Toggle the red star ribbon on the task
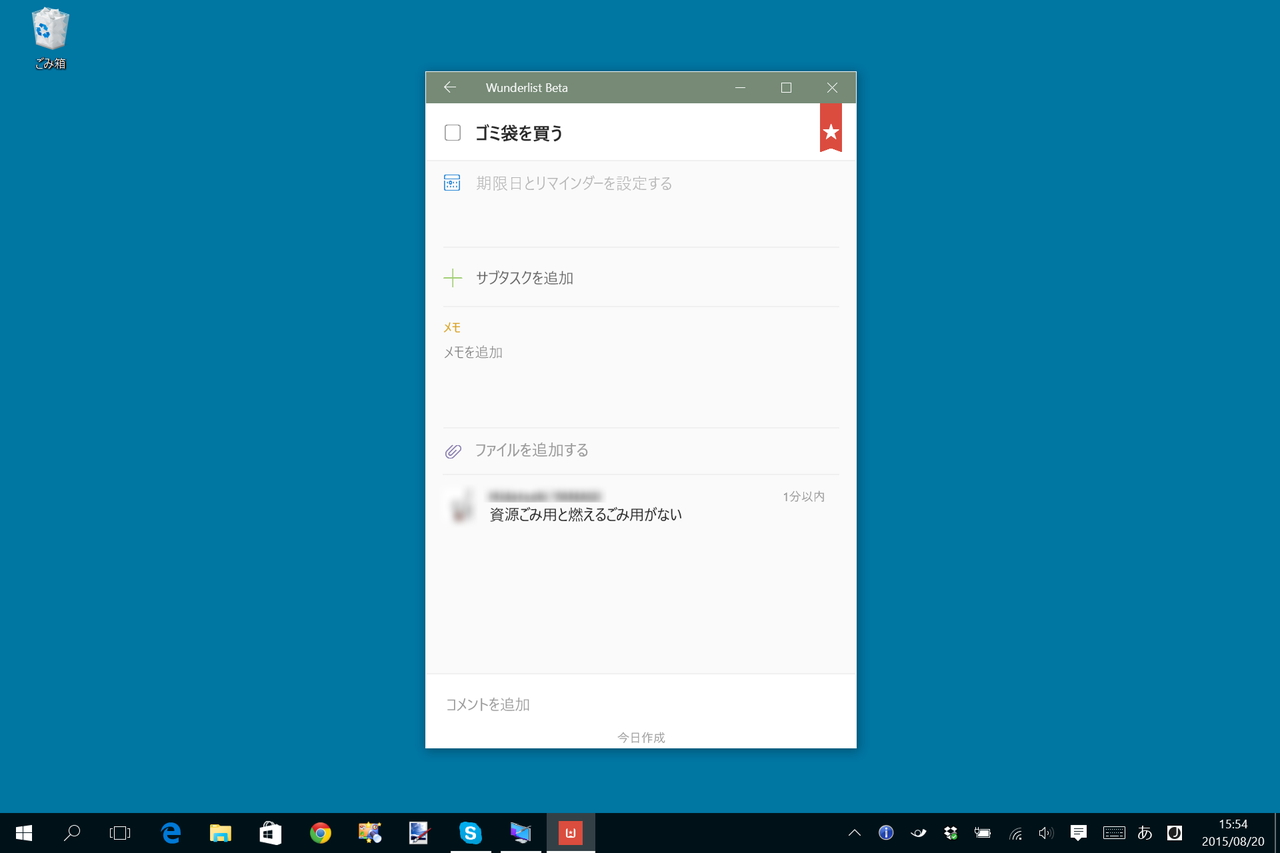Image resolution: width=1280 pixels, height=853 pixels. 831,128
